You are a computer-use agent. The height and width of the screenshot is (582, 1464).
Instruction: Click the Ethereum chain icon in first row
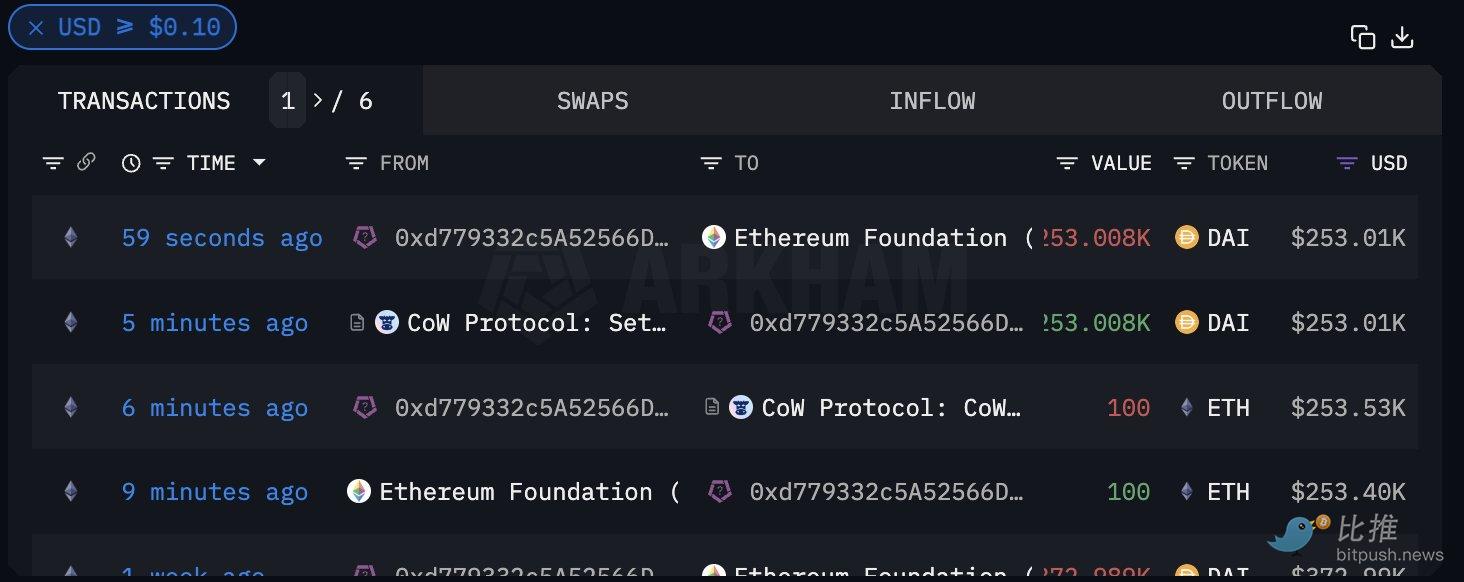[x=70, y=238]
